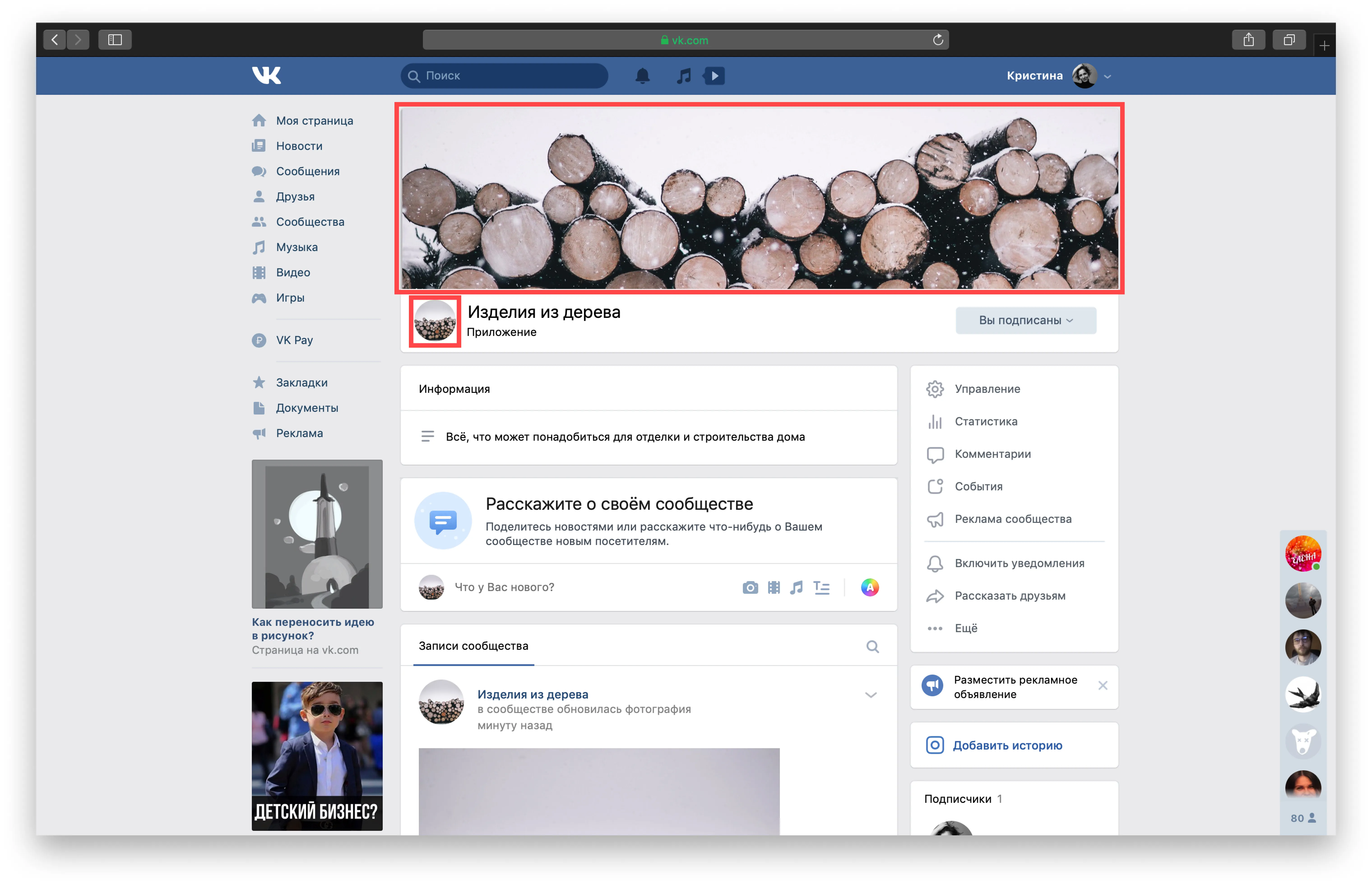The width and height of the screenshot is (1372, 885).
Task: Click the VK logo in header
Action: [x=267, y=75]
